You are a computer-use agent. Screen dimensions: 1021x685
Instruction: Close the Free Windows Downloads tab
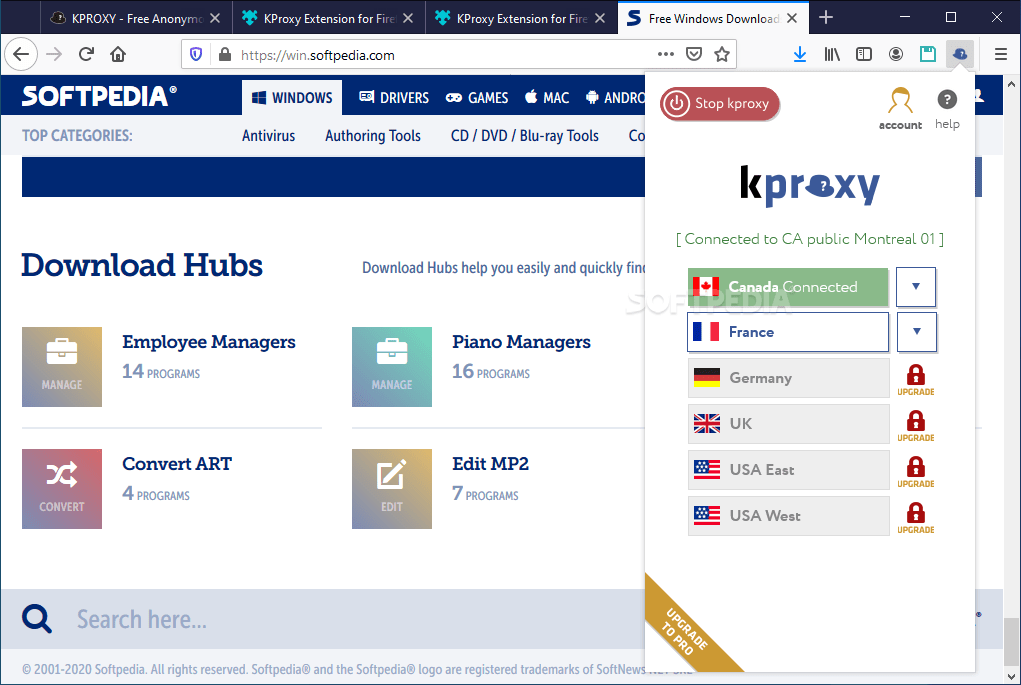coord(792,18)
